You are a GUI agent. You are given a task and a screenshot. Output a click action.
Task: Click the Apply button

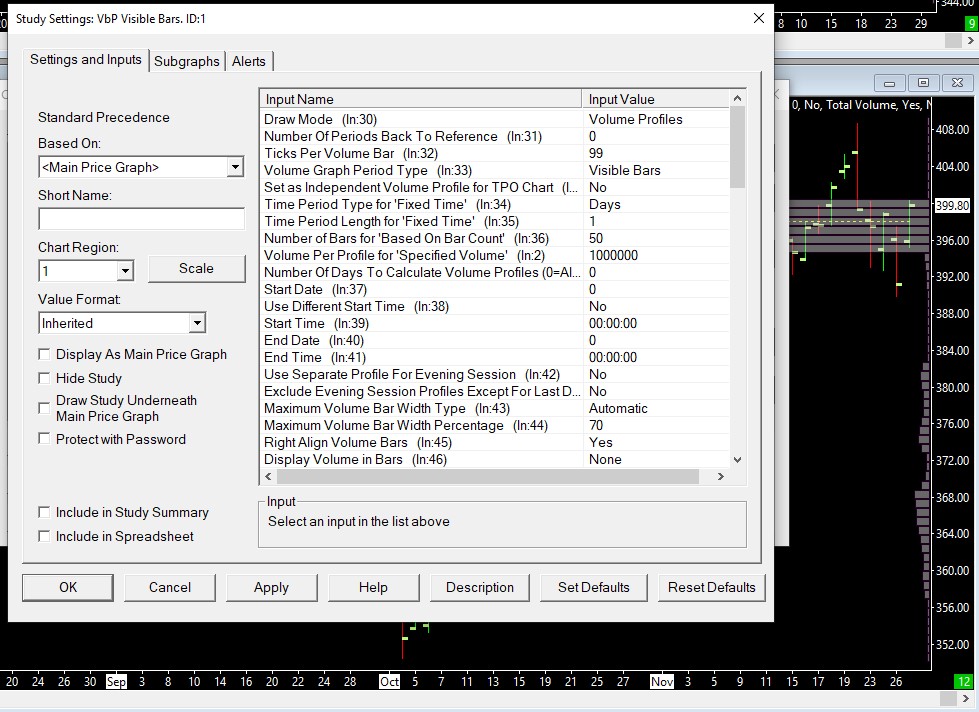point(271,587)
